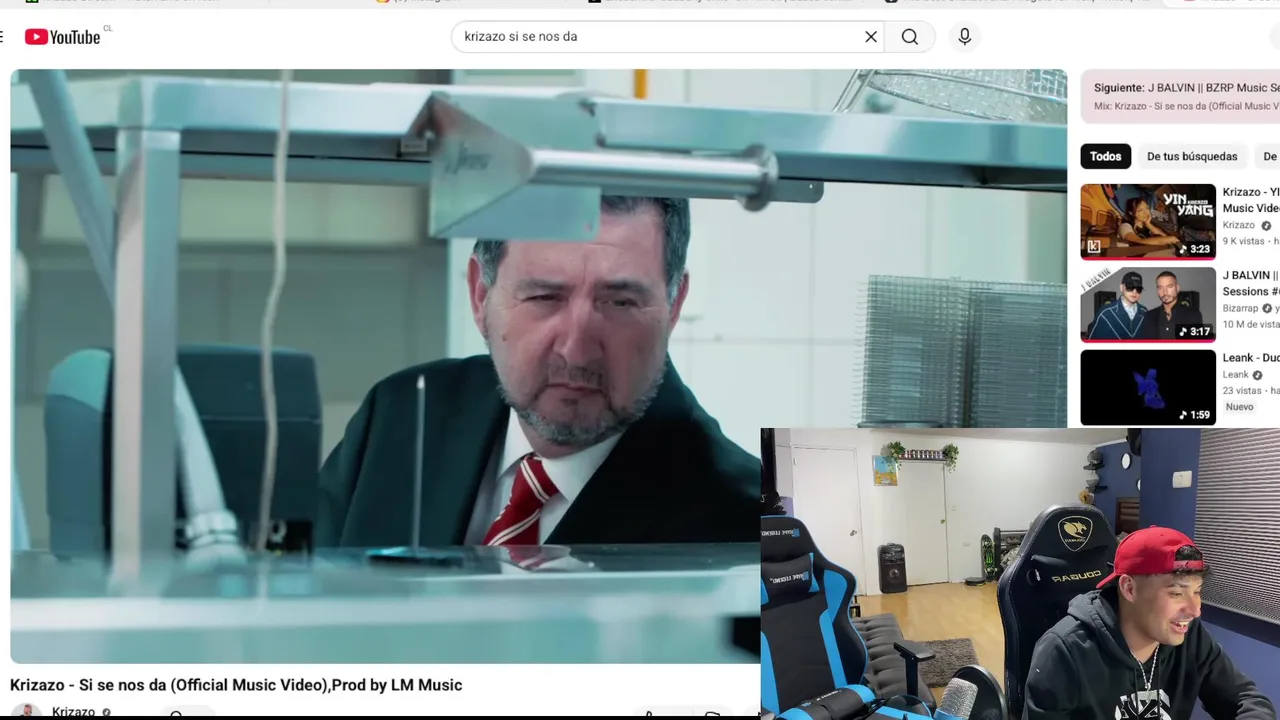Select the 'De tus búsquedas' filter chip
This screenshot has height=720, width=1280.
point(1192,156)
